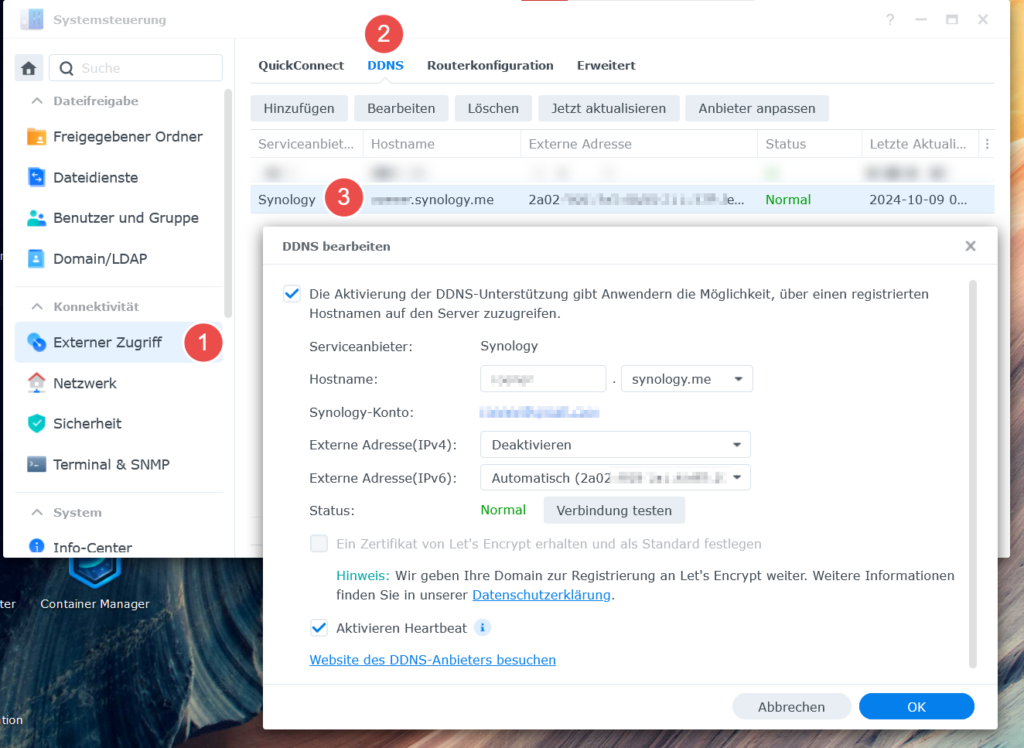Switch to the Routerkonfiguration tab
Image resolution: width=1024 pixels, height=748 pixels.
coord(490,65)
